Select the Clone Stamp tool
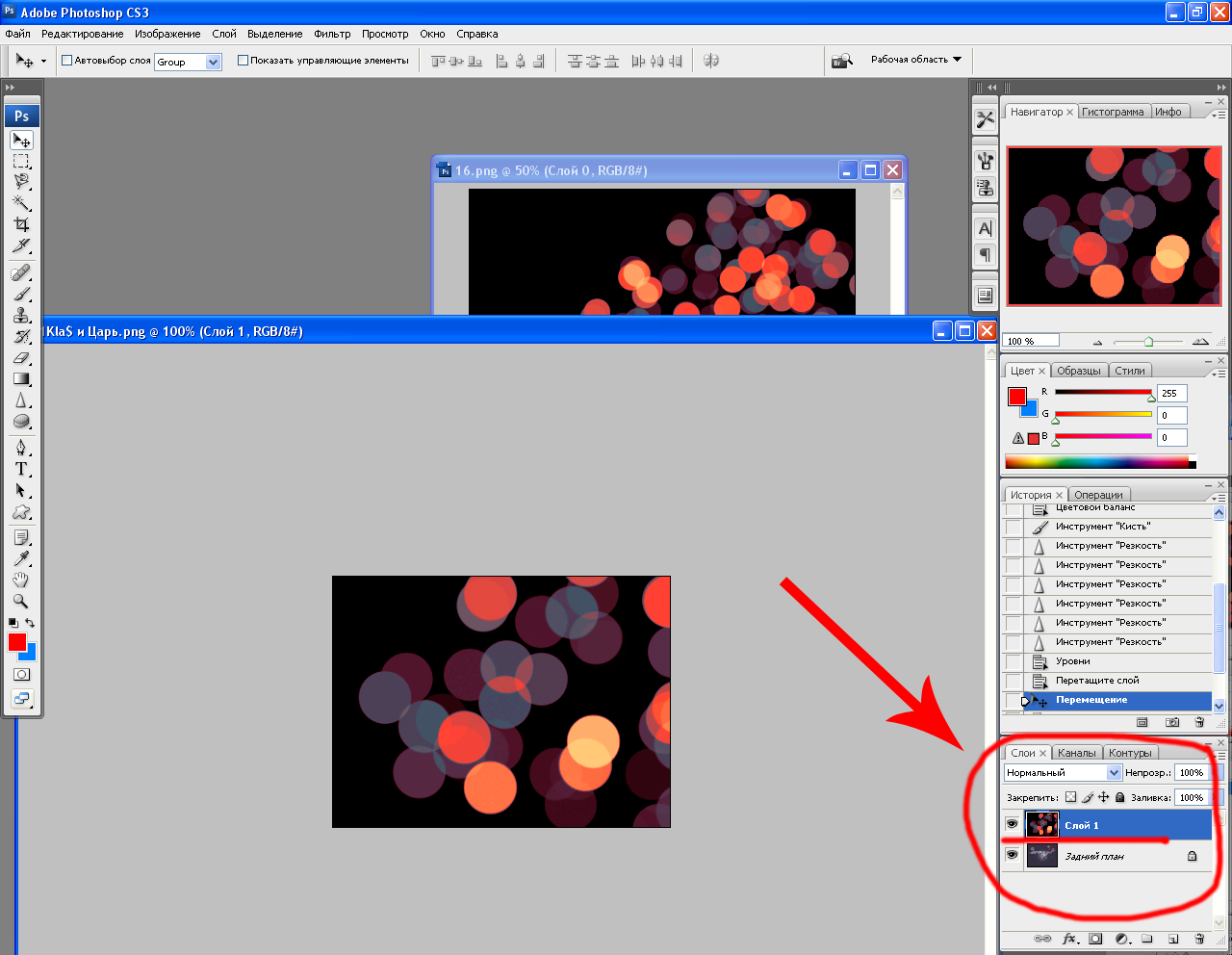The height and width of the screenshot is (955, 1232). pos(21,316)
